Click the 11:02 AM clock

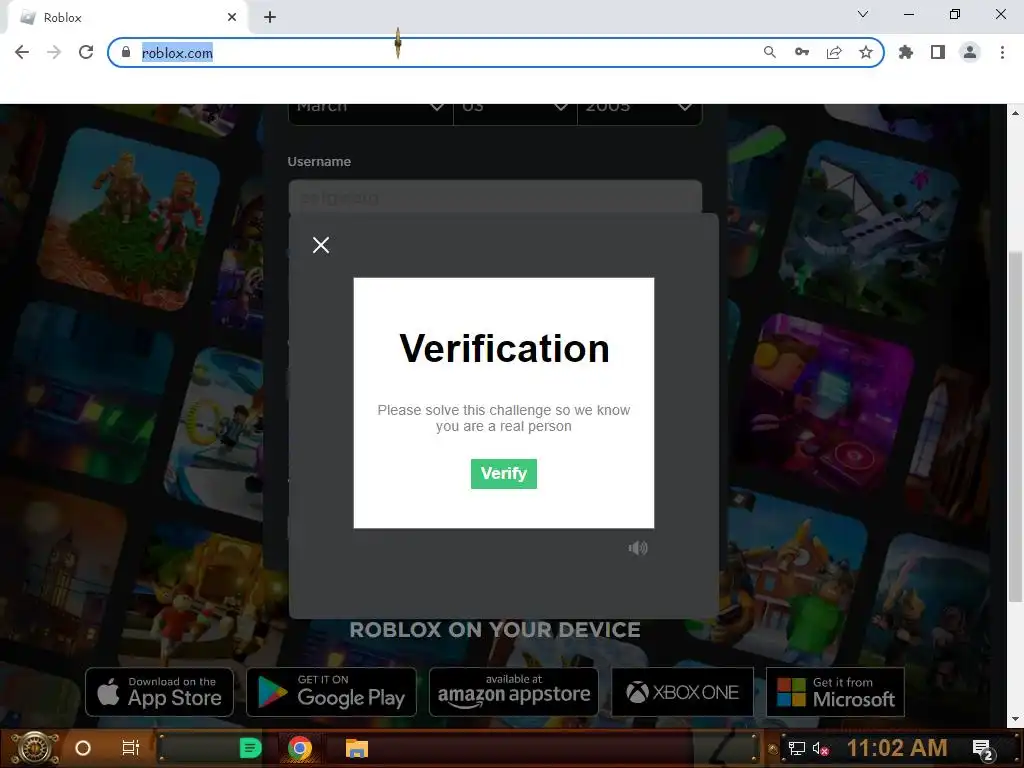[897, 748]
